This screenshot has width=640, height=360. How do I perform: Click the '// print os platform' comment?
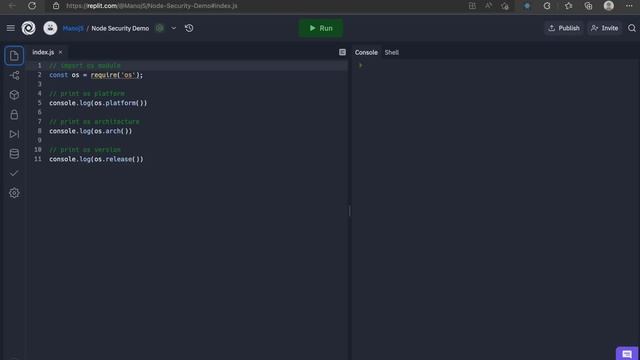pos(87,93)
